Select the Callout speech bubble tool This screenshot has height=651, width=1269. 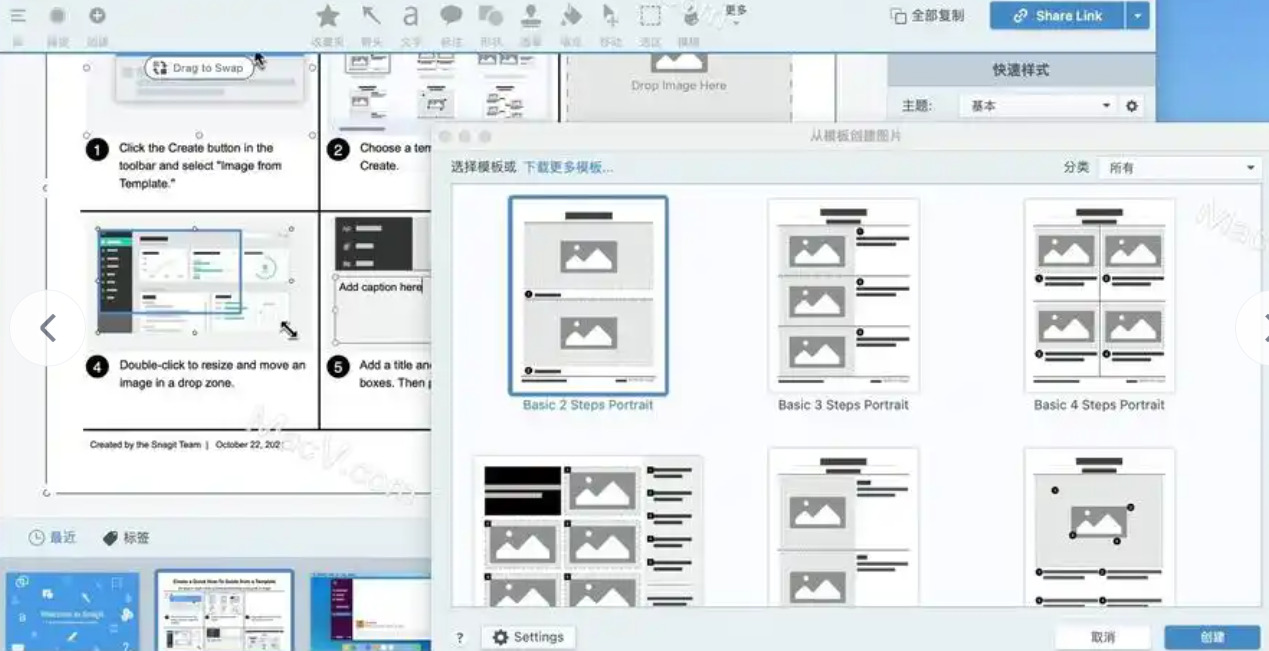coord(451,16)
